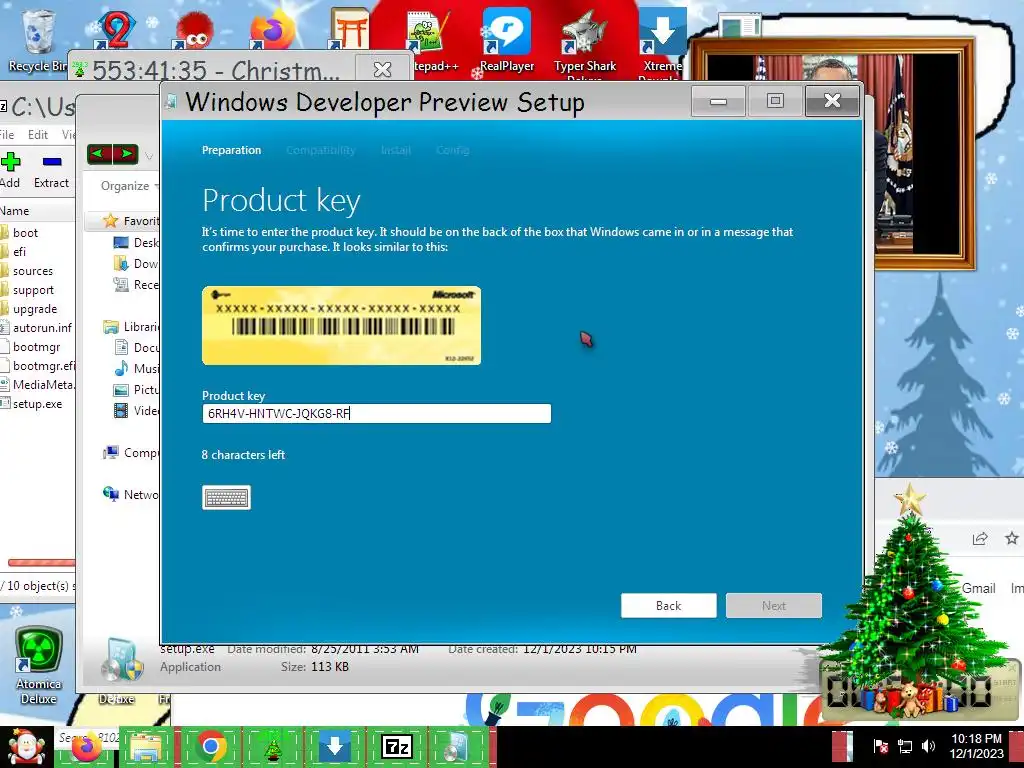Switch to Windows Setup on taskbar
Viewport: 1024px width, 768px height.
(458, 746)
